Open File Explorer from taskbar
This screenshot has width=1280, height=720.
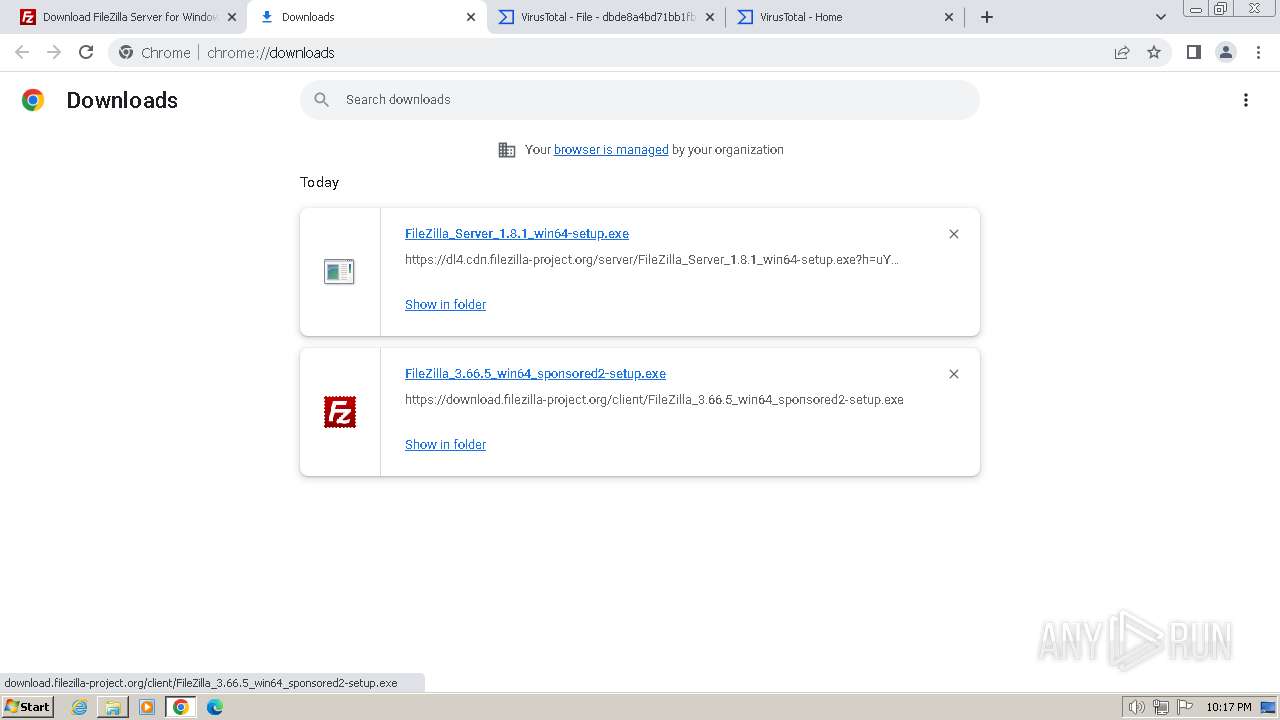click(x=113, y=707)
